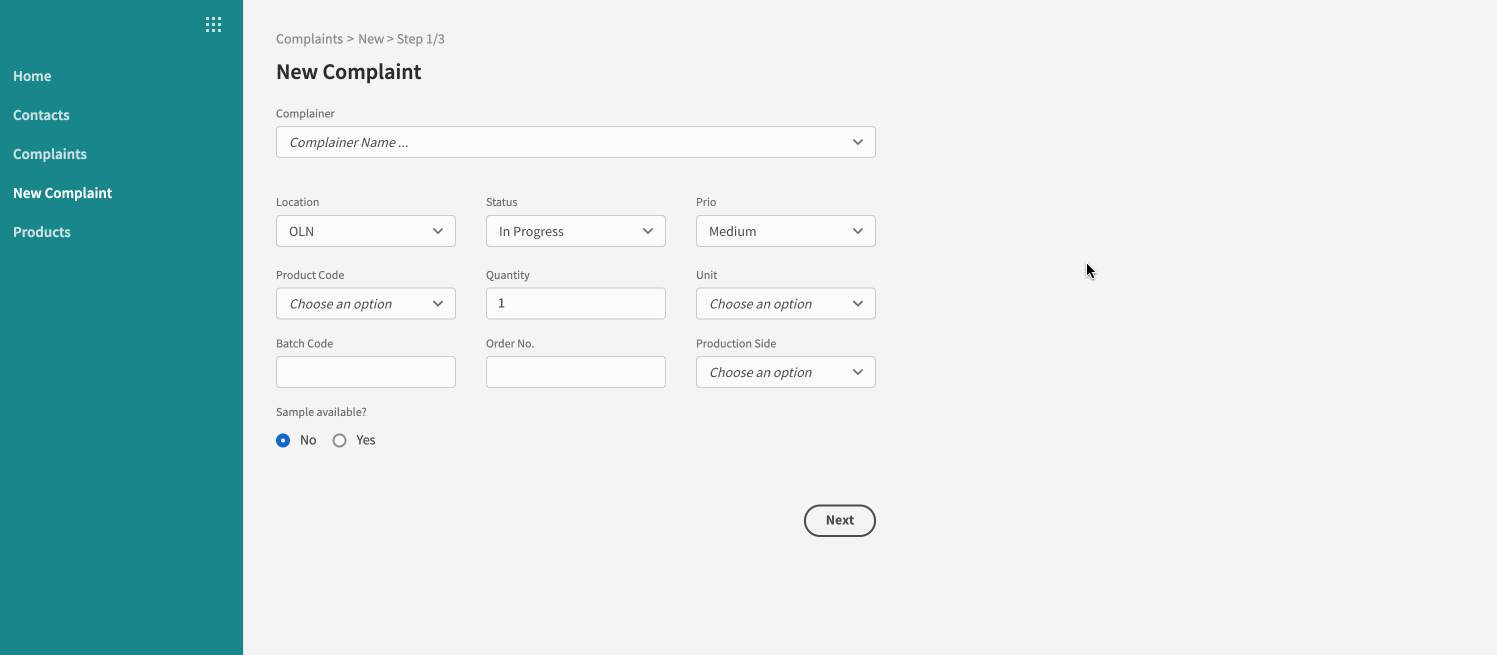Go to the Complaints list

point(50,154)
